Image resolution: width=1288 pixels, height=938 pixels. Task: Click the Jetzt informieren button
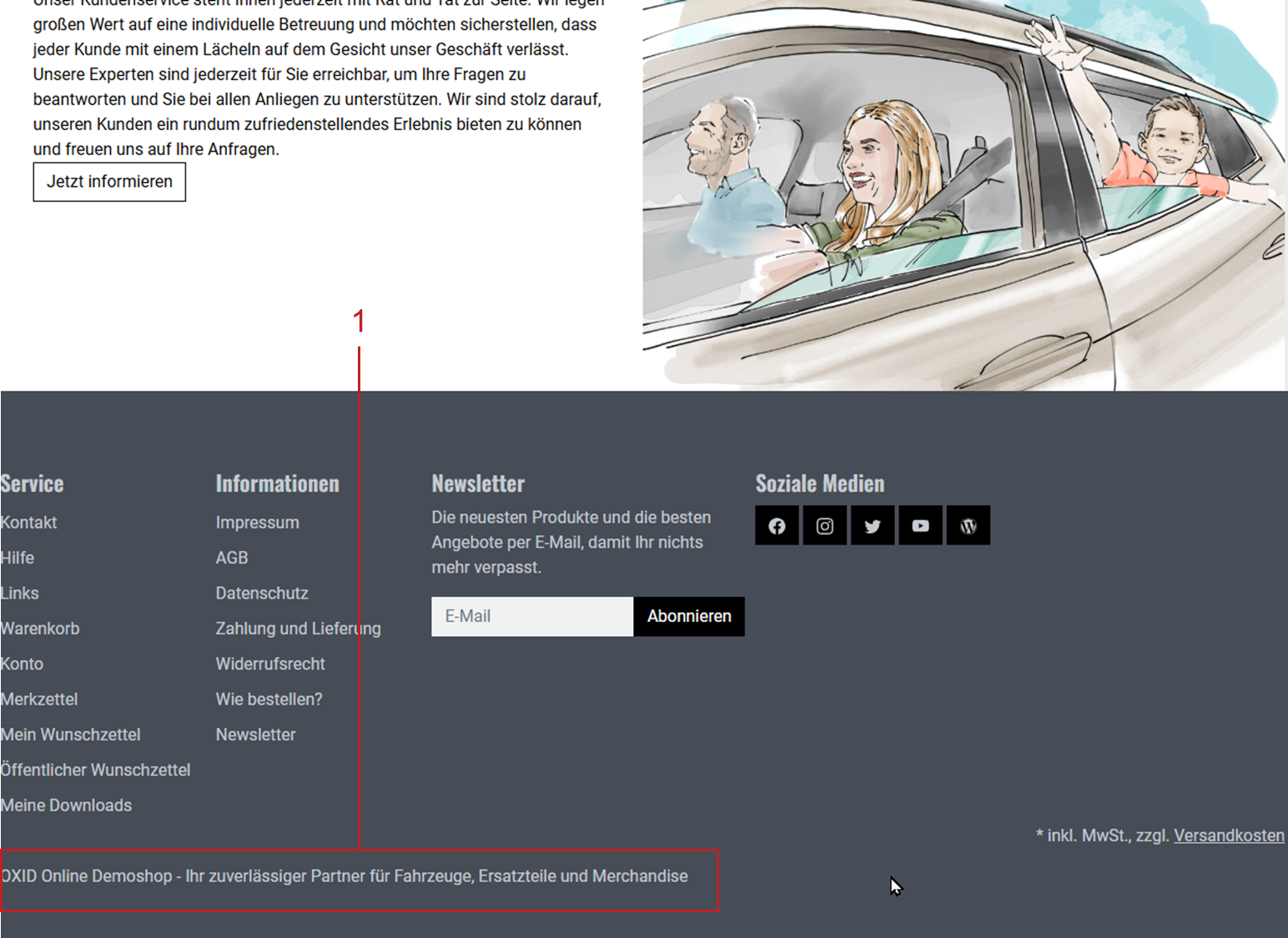click(x=109, y=182)
